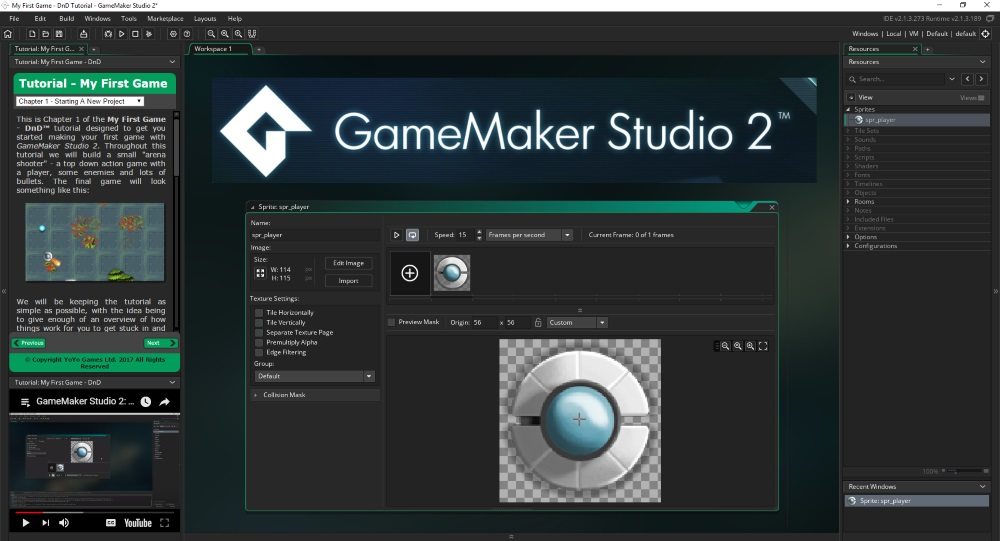Click the YouTube share arrow icon
The image size is (1000, 541).
click(x=165, y=401)
